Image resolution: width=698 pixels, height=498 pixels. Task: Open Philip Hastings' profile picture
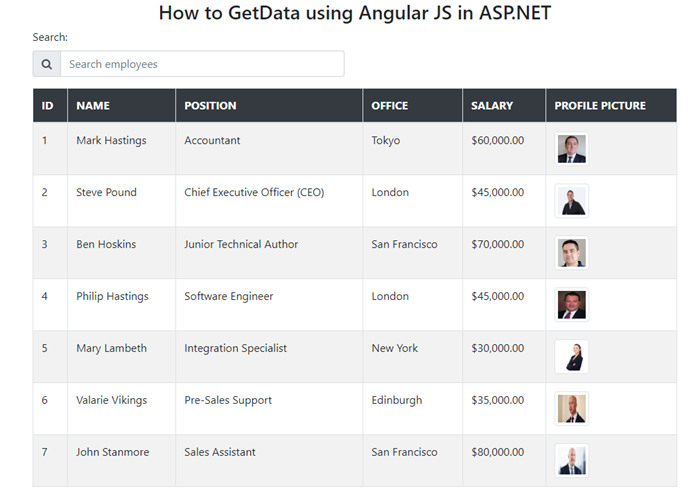tap(572, 305)
